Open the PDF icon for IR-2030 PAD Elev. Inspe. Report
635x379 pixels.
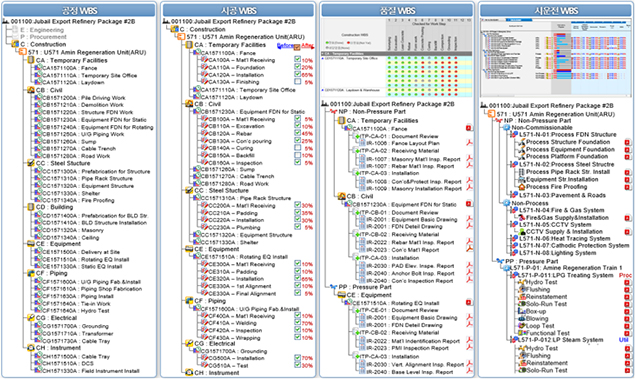pos(469,266)
